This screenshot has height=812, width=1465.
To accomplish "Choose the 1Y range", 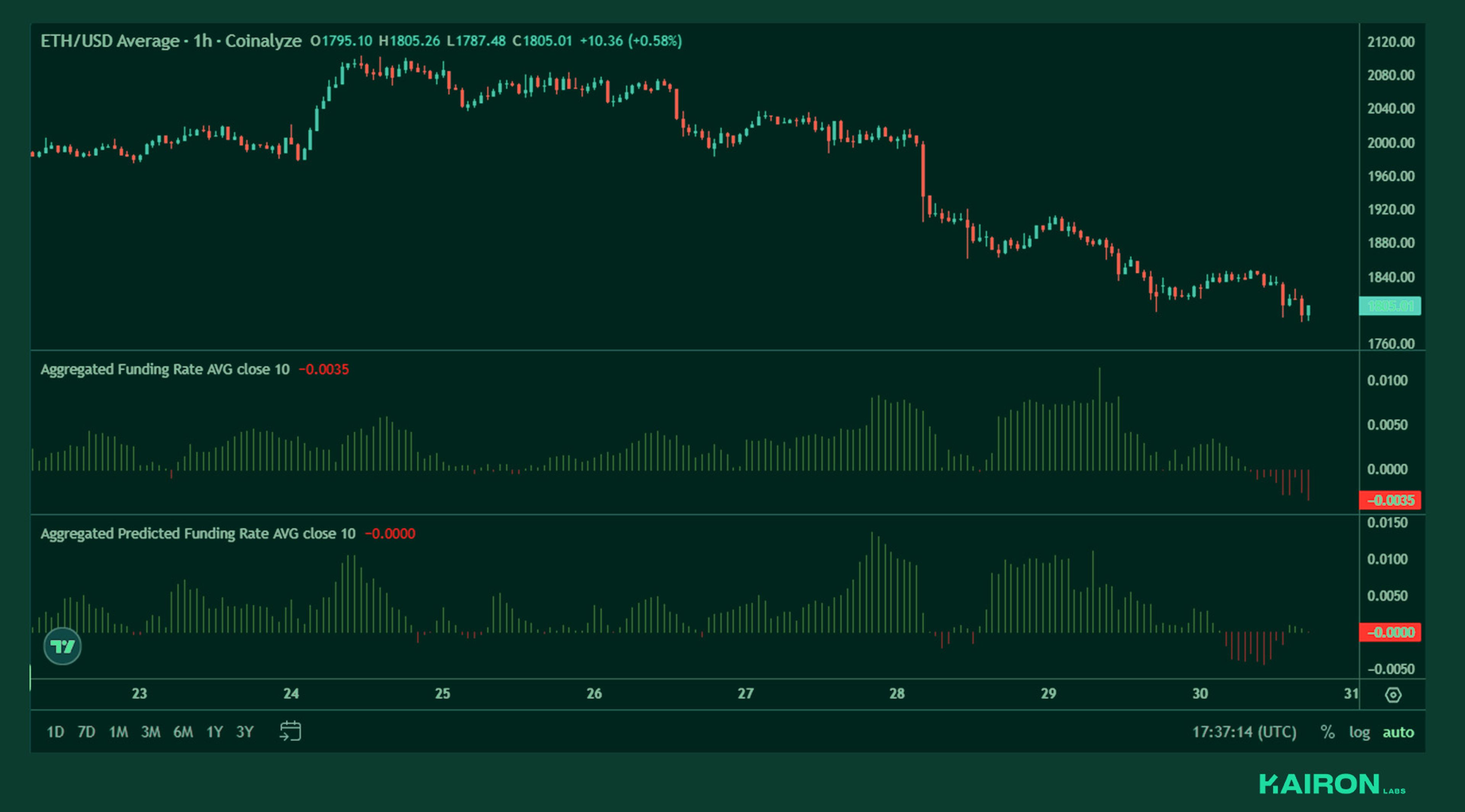I will pyautogui.click(x=214, y=732).
